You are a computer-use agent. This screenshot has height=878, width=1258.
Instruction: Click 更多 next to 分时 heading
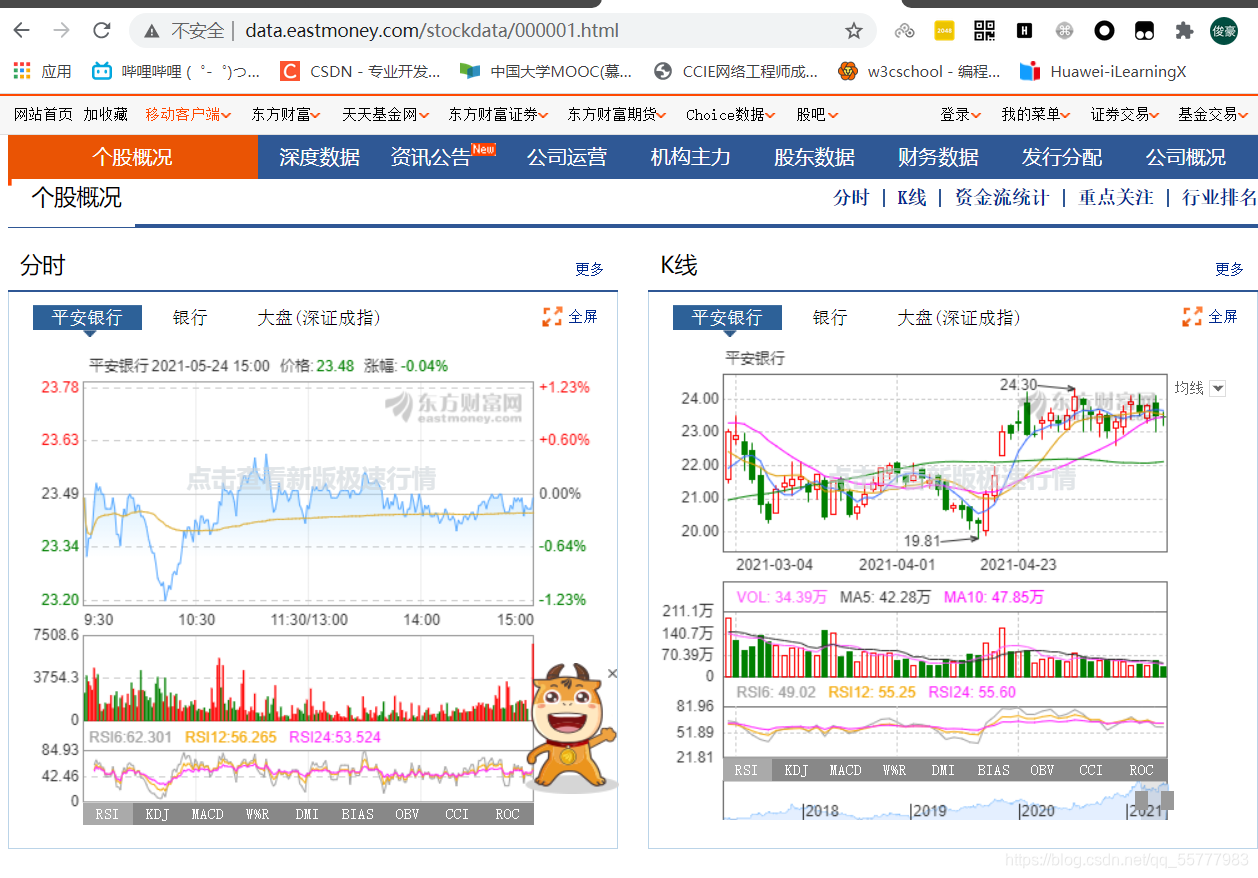point(590,269)
